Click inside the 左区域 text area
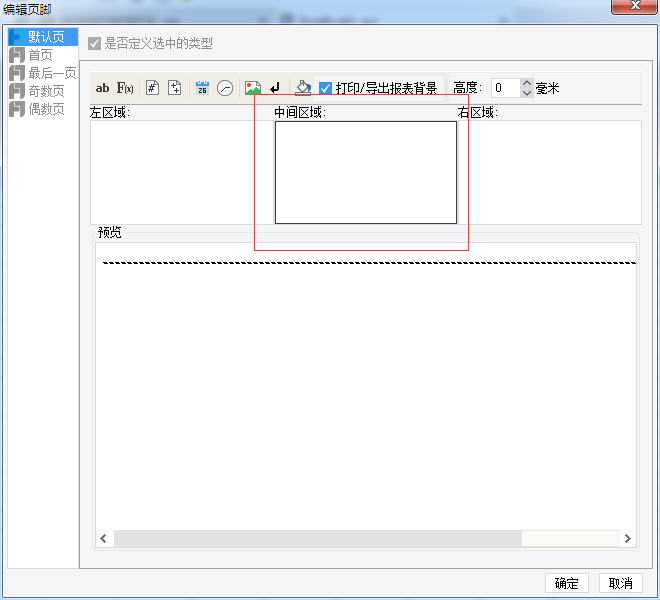This screenshot has height=600, width=660. click(x=182, y=172)
